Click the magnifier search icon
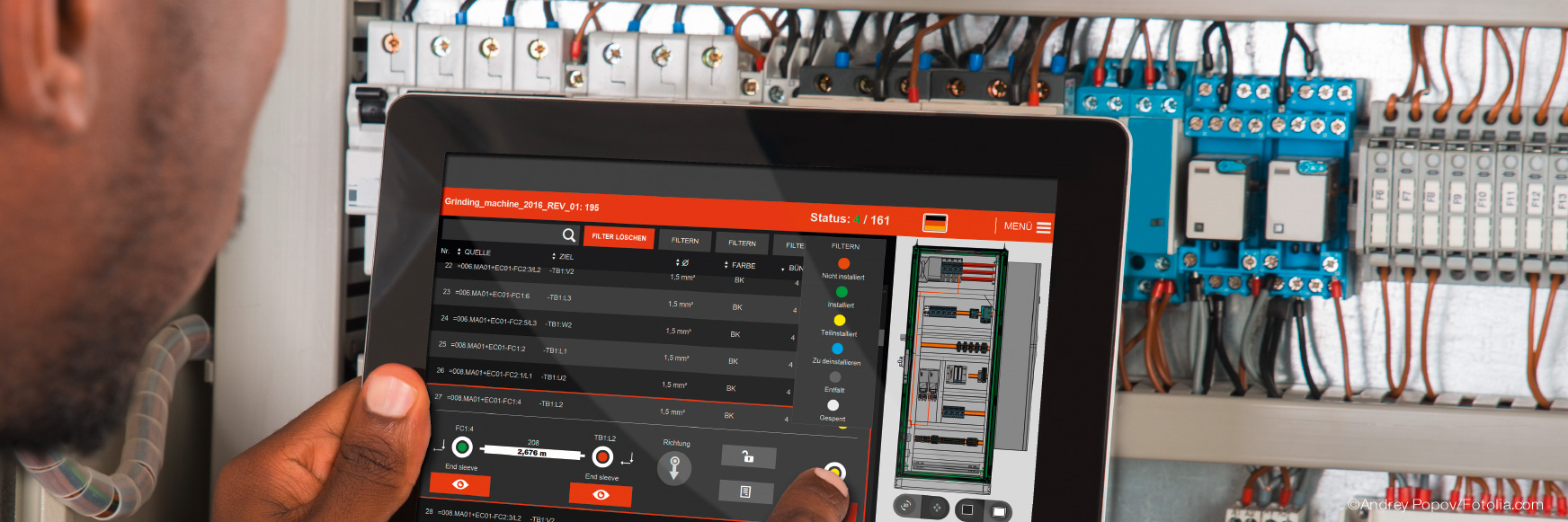The height and width of the screenshot is (522, 1568). 569,235
